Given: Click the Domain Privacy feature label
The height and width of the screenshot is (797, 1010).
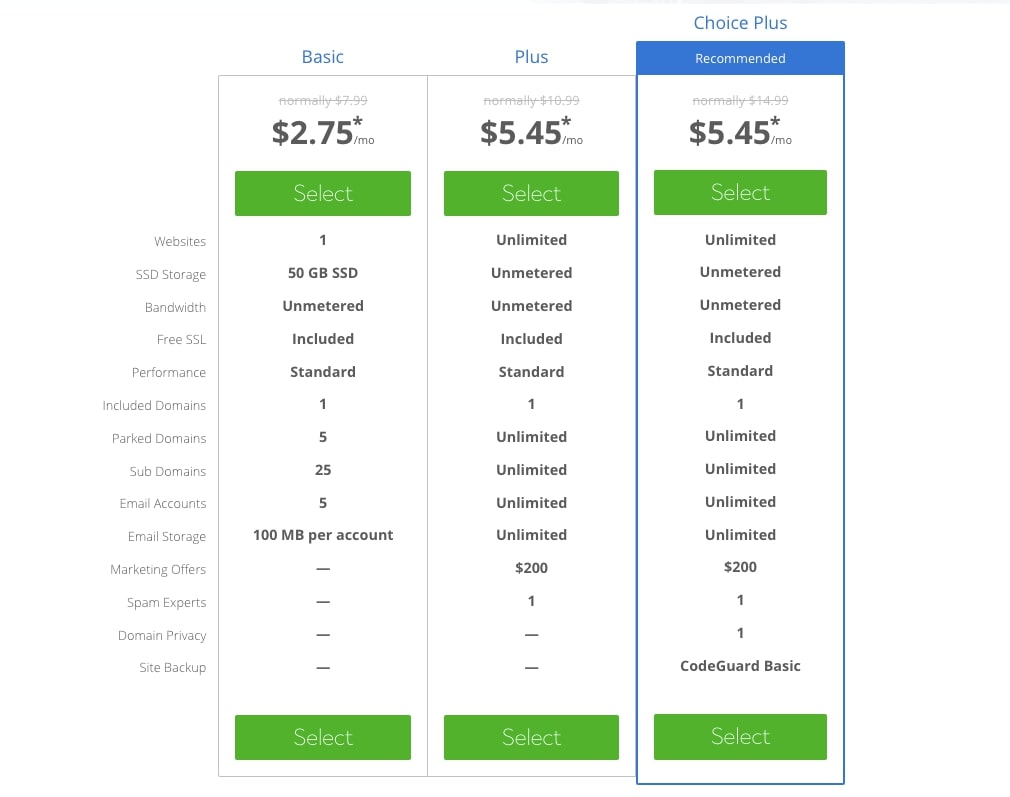Looking at the screenshot, I should pos(162,635).
